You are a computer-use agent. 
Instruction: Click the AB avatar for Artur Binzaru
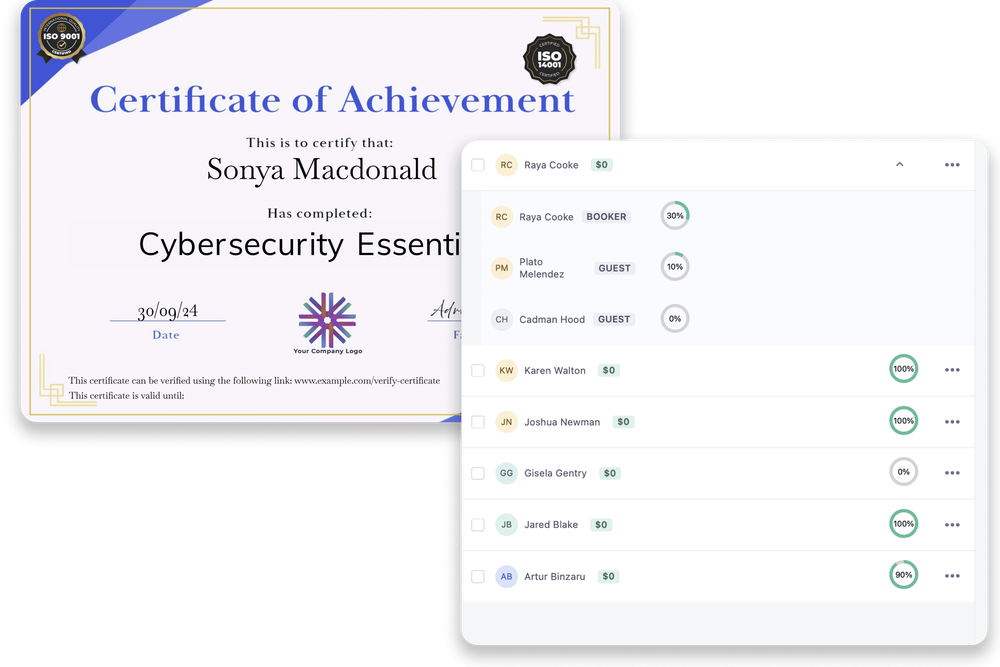[x=506, y=577]
